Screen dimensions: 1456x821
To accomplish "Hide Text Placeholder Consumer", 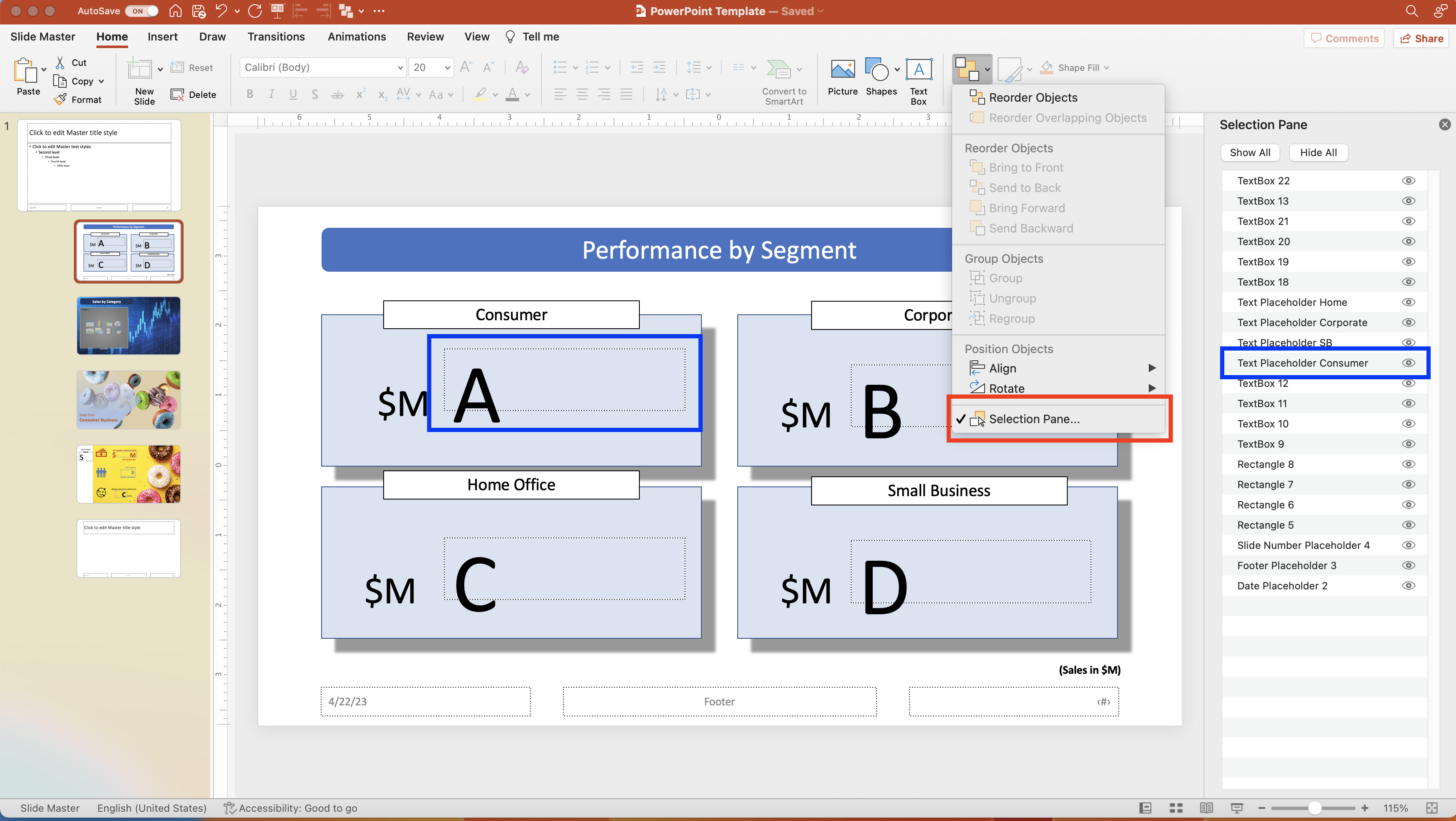I will pos(1409,363).
